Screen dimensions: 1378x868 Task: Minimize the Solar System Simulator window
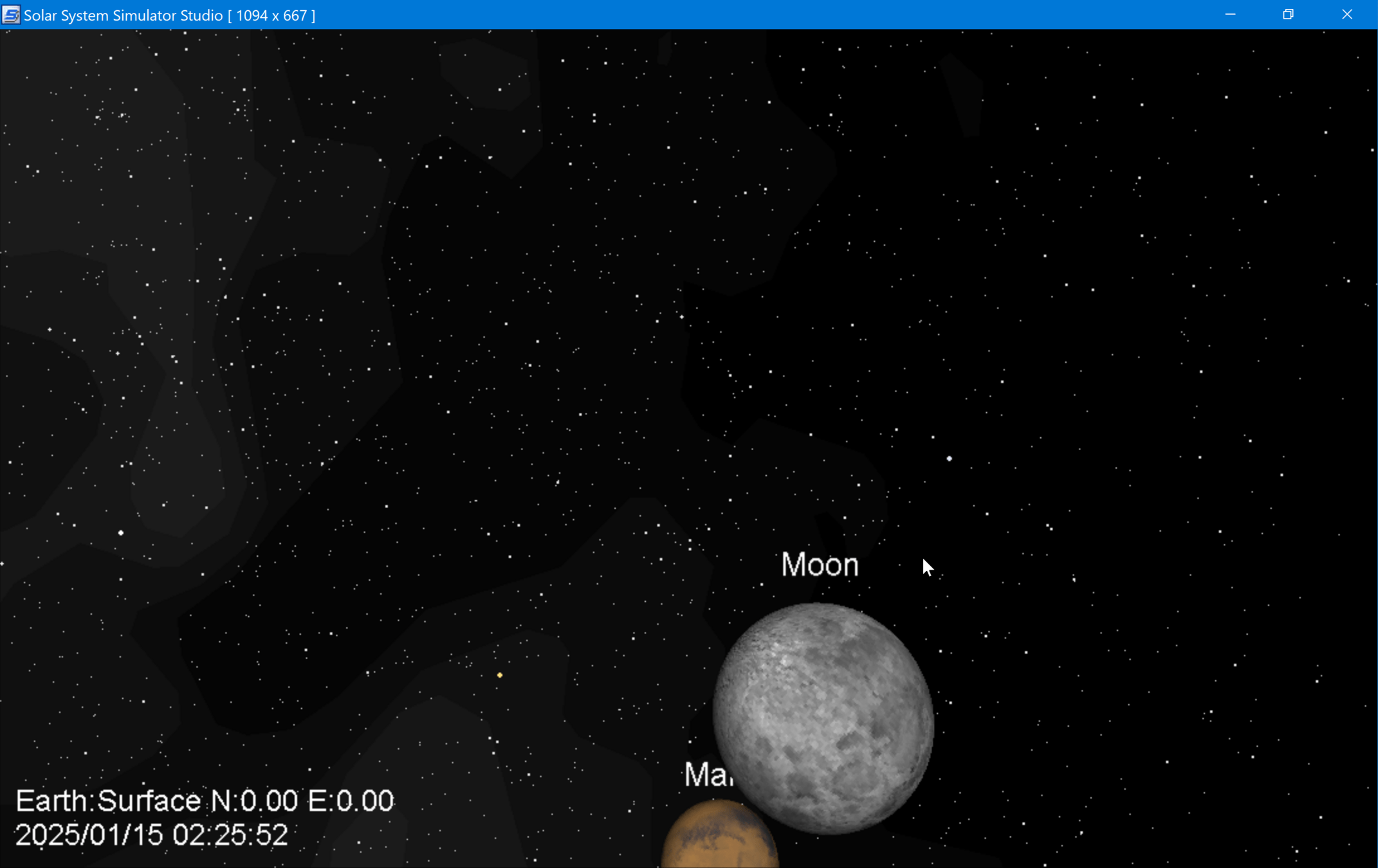click(1230, 15)
